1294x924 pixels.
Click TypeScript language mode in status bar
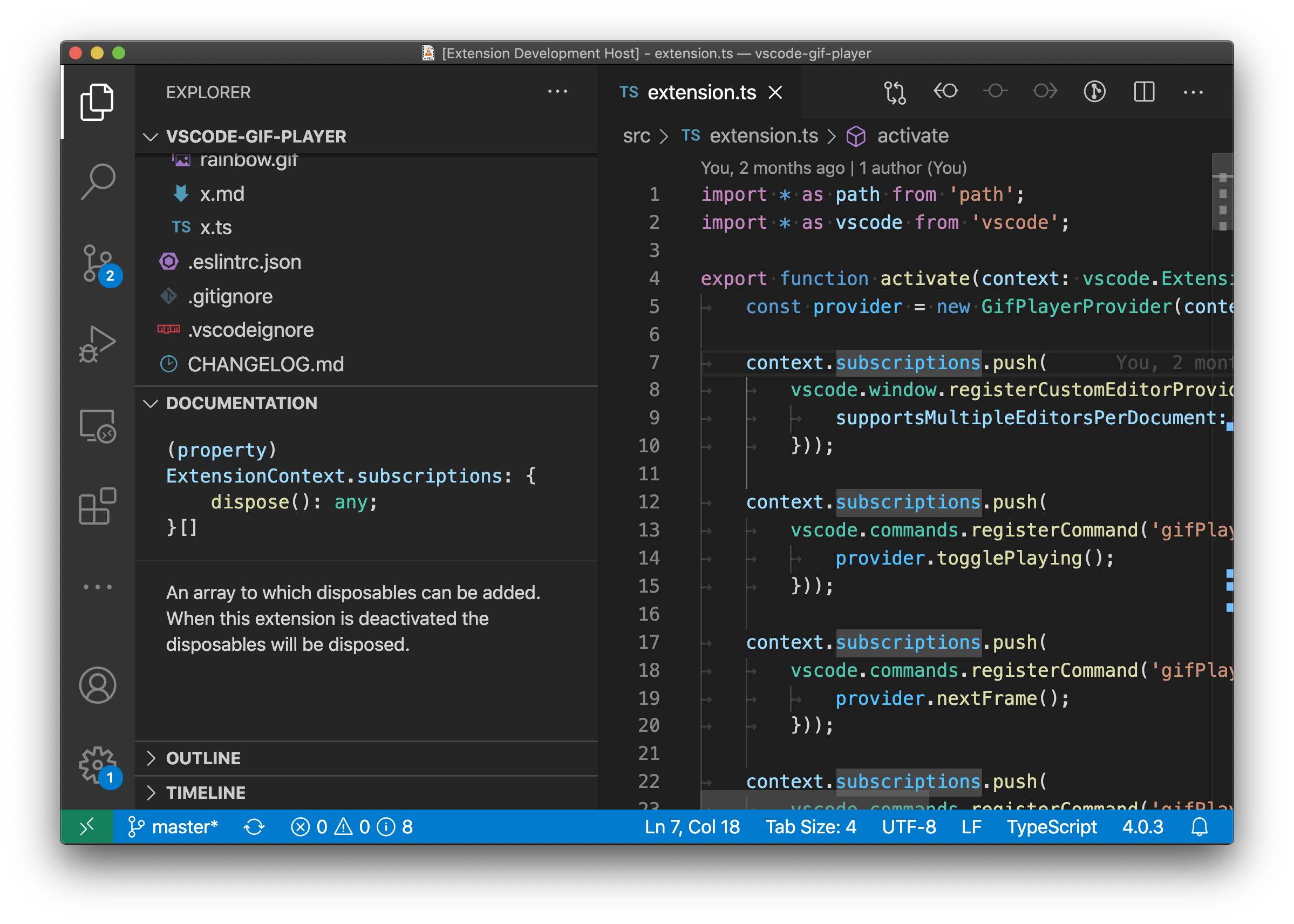coord(1051,827)
